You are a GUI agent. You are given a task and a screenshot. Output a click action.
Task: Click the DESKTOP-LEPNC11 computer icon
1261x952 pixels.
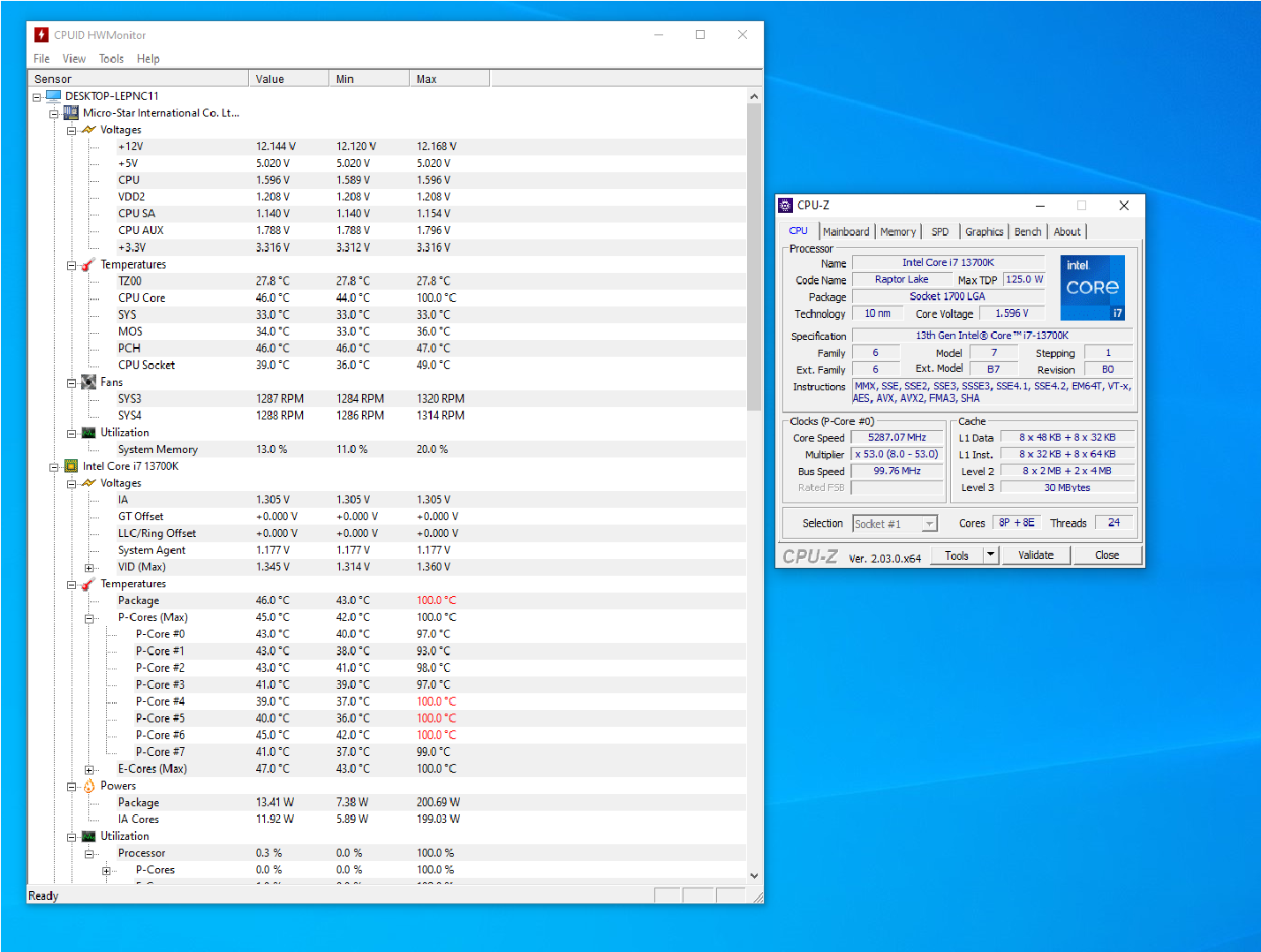click(53, 96)
